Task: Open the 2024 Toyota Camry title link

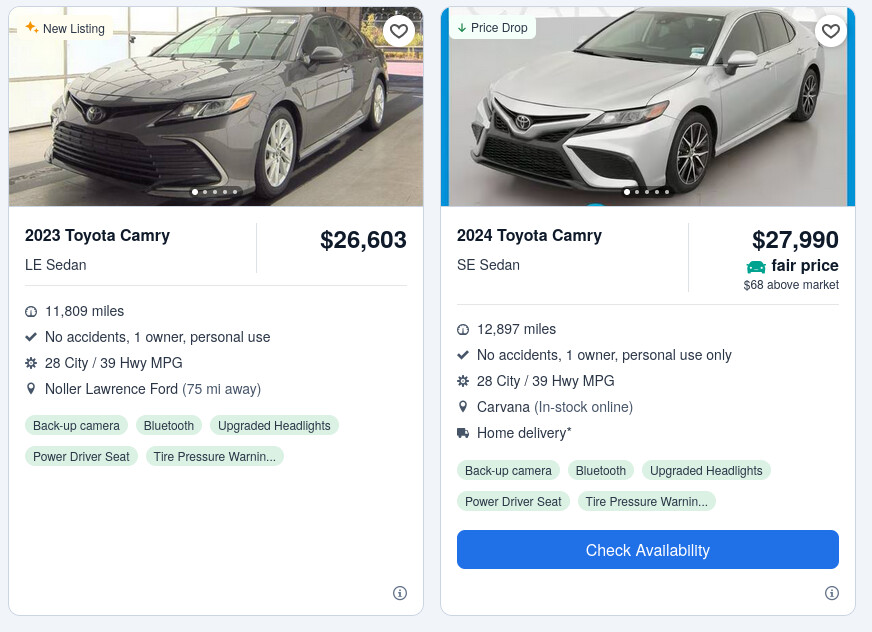Action: click(x=529, y=236)
